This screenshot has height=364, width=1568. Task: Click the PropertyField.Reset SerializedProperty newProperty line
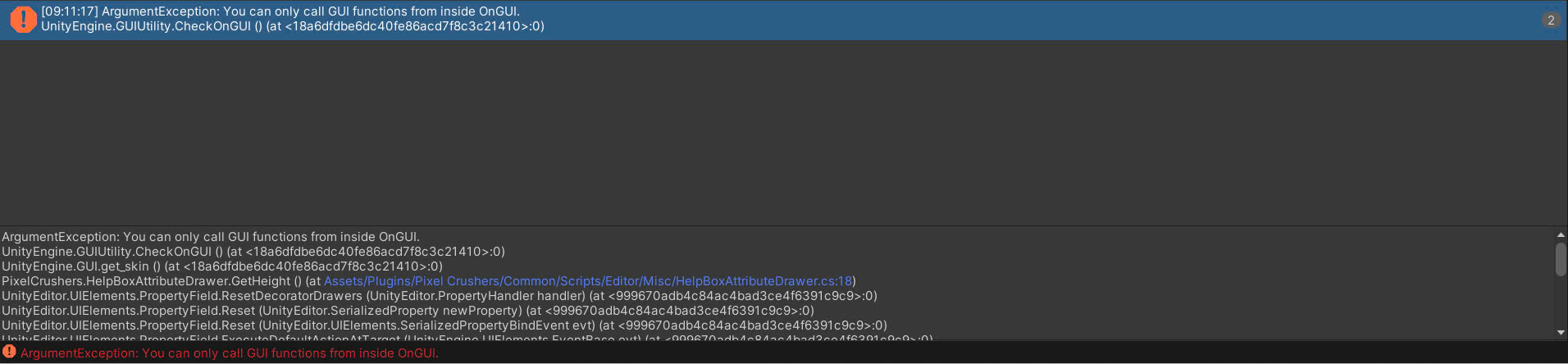[408, 311]
